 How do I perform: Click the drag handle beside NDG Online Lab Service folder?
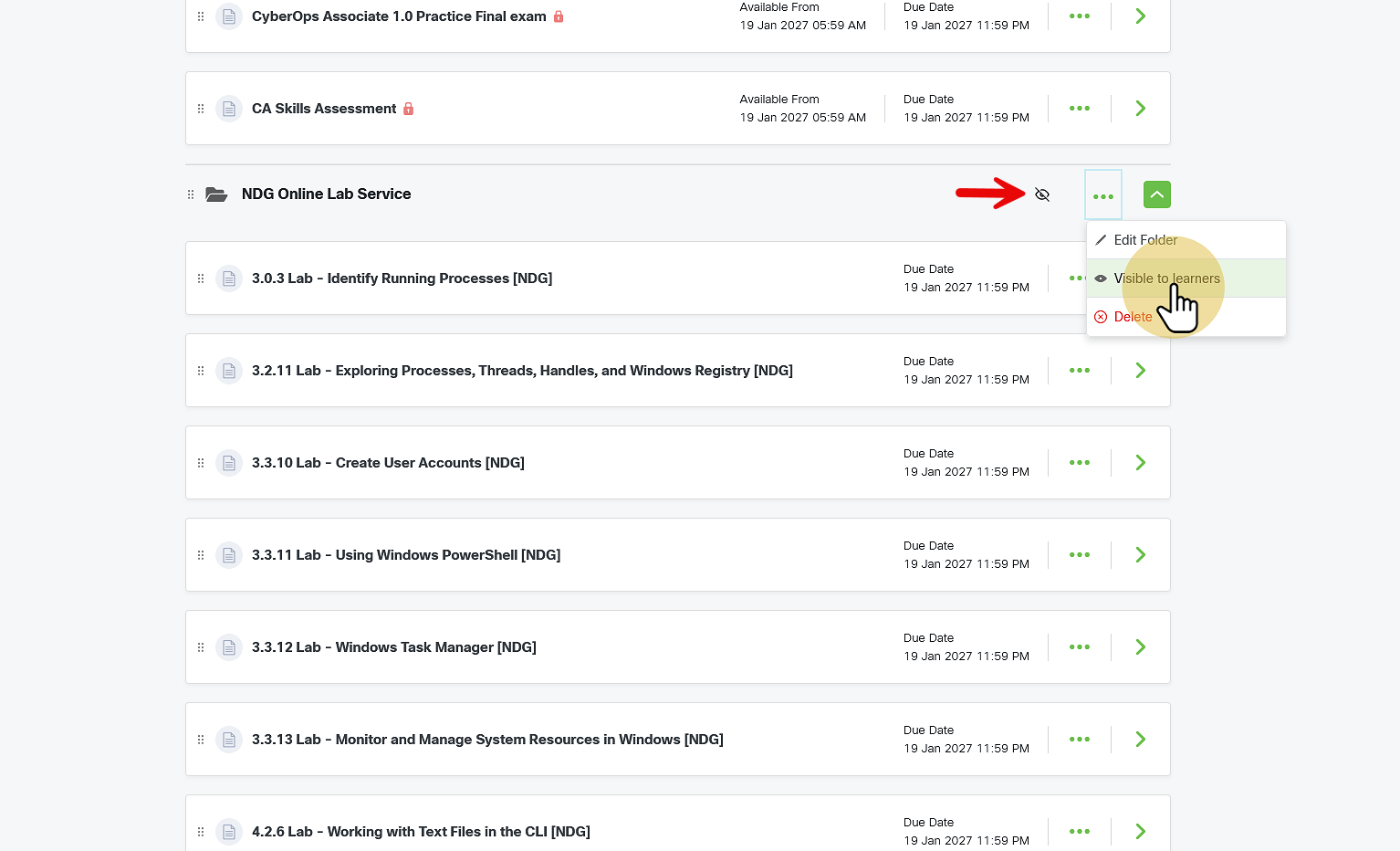191,194
